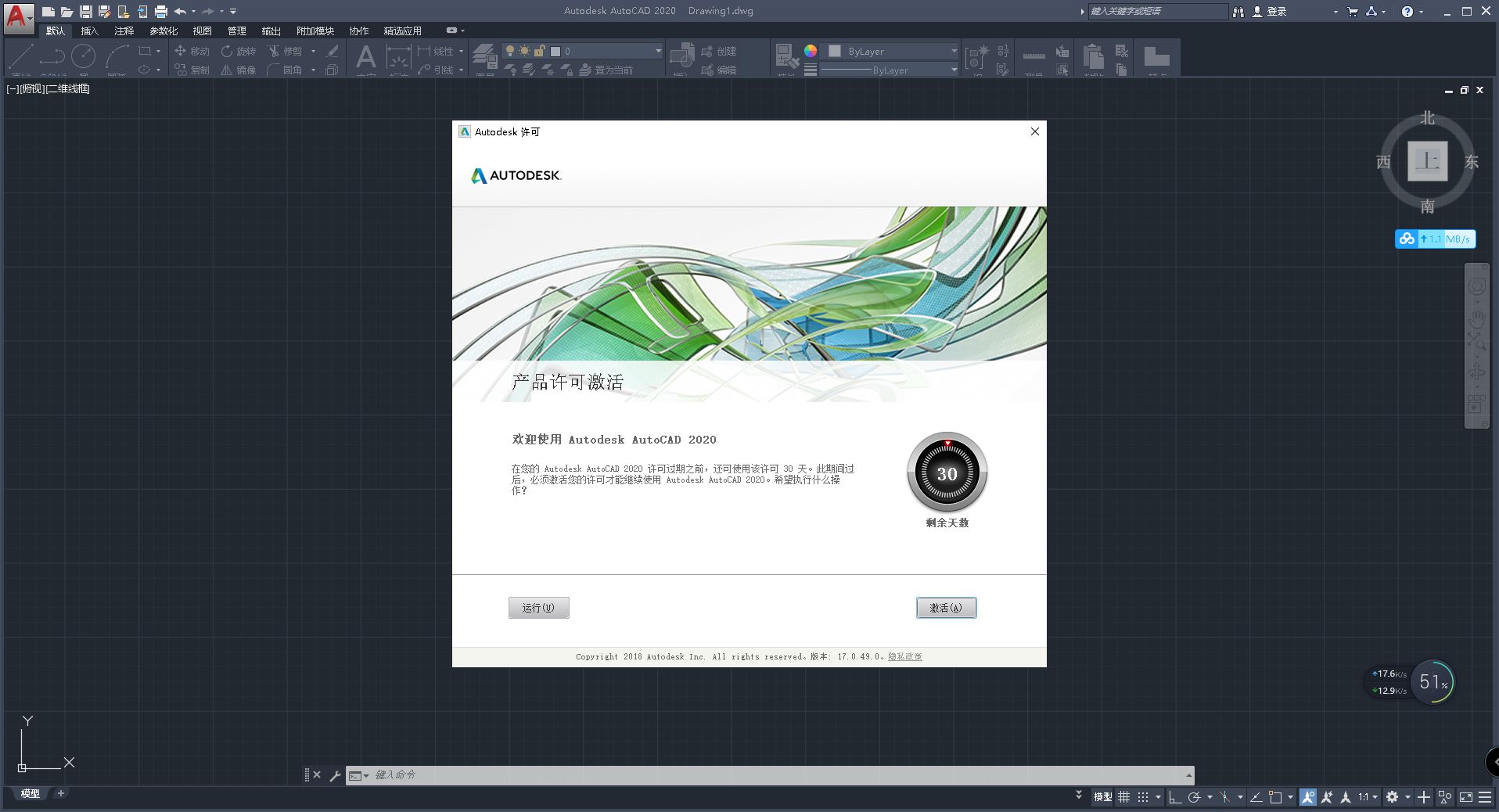Toggle polar tracking in status bar

[1194, 797]
